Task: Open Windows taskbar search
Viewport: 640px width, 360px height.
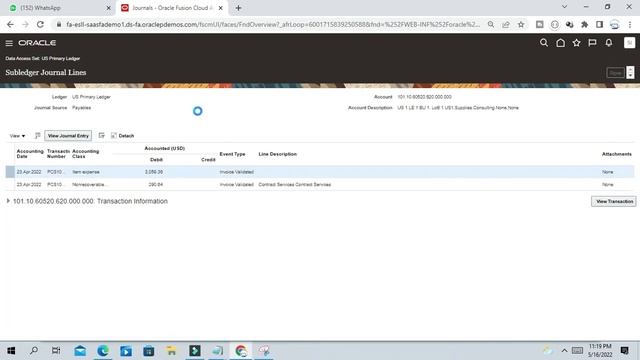Action: [x=34, y=351]
